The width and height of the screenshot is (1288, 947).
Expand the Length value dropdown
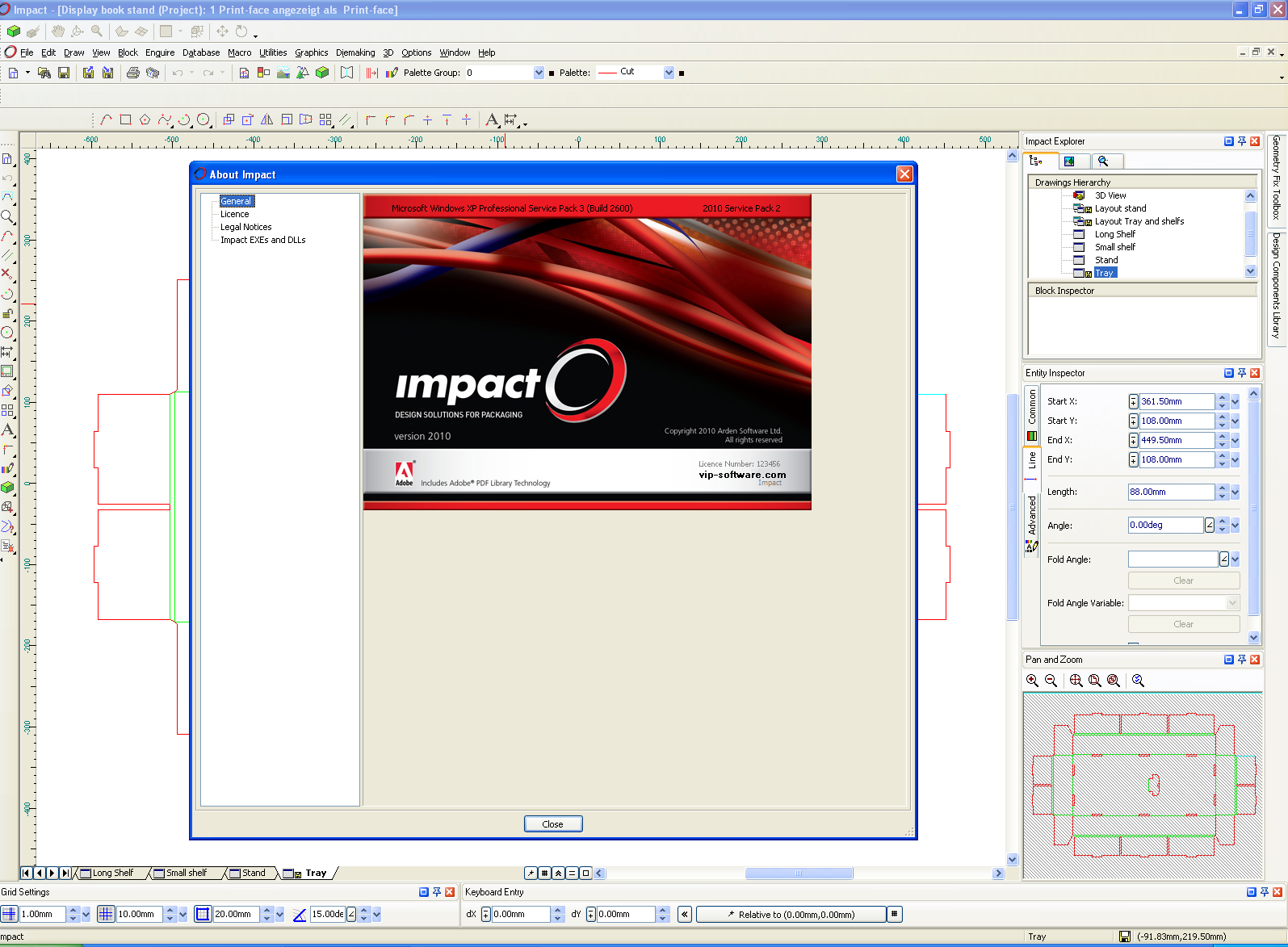pyautogui.click(x=1235, y=492)
